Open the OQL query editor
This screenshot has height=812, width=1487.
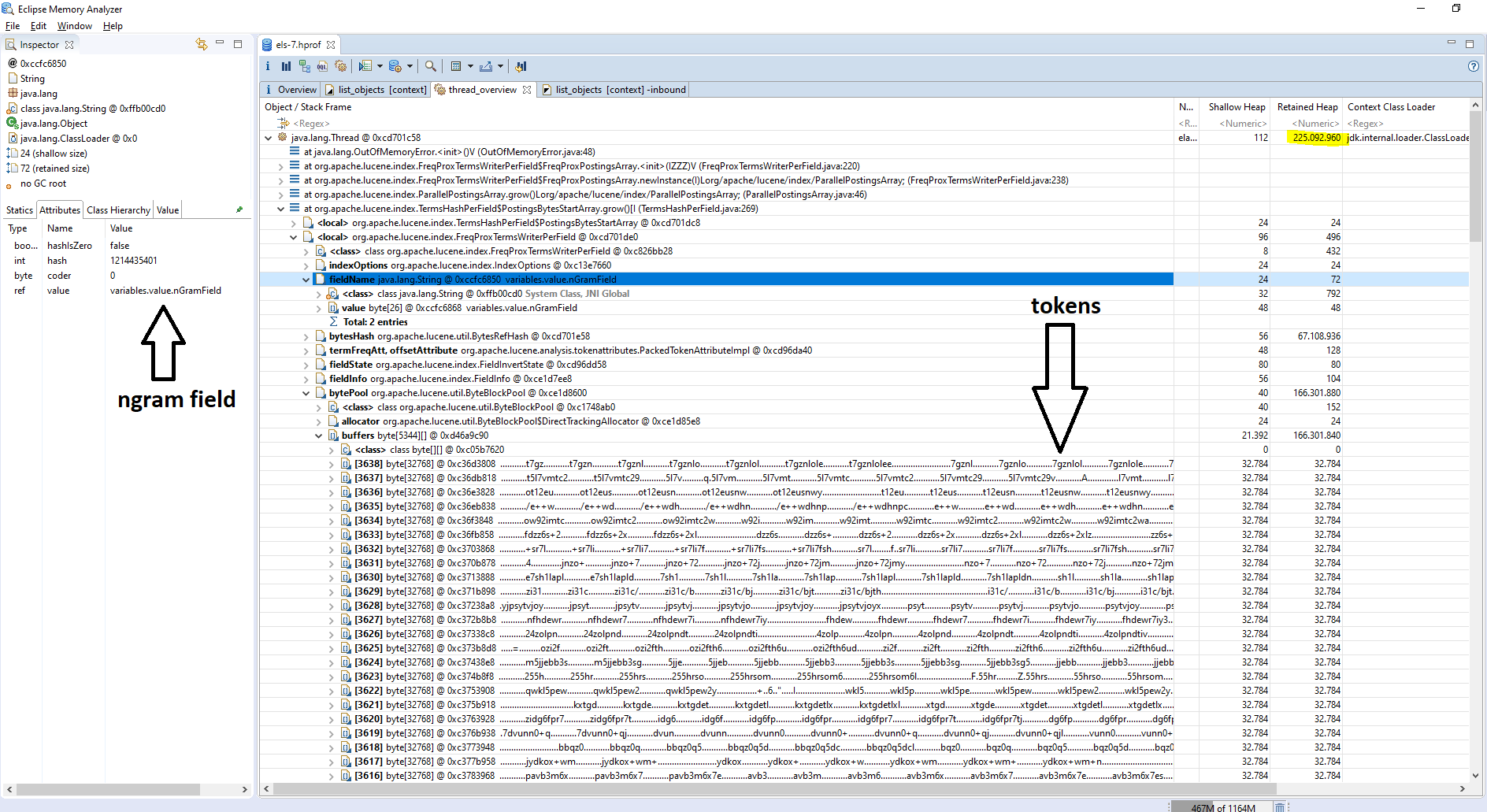(322, 67)
